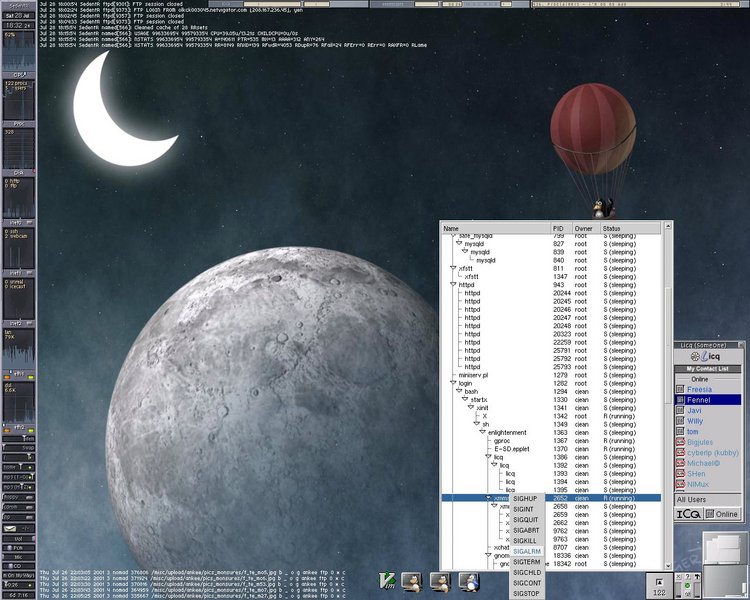Collapse the xfstt parent tree node
The height and width of the screenshot is (600, 750).
(453, 268)
